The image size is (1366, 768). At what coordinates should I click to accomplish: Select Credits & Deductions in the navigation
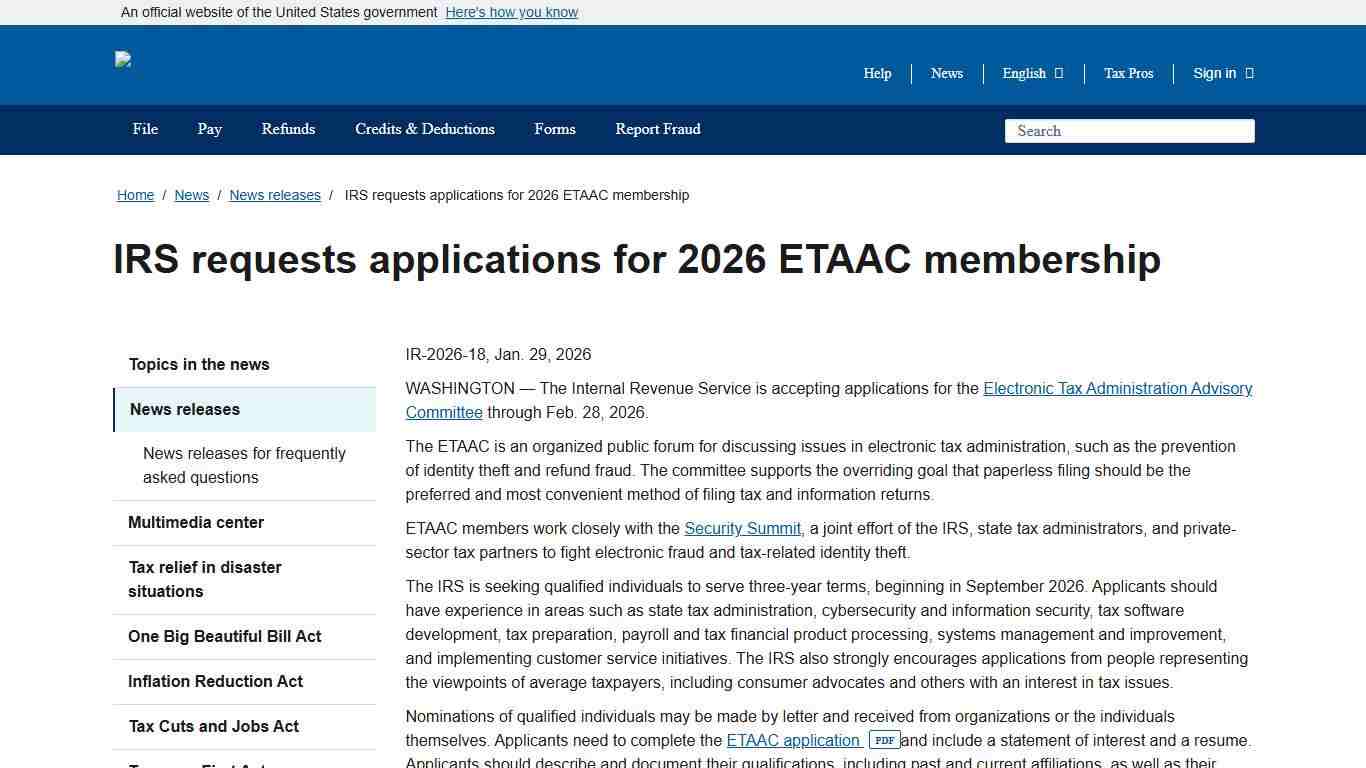coord(424,129)
